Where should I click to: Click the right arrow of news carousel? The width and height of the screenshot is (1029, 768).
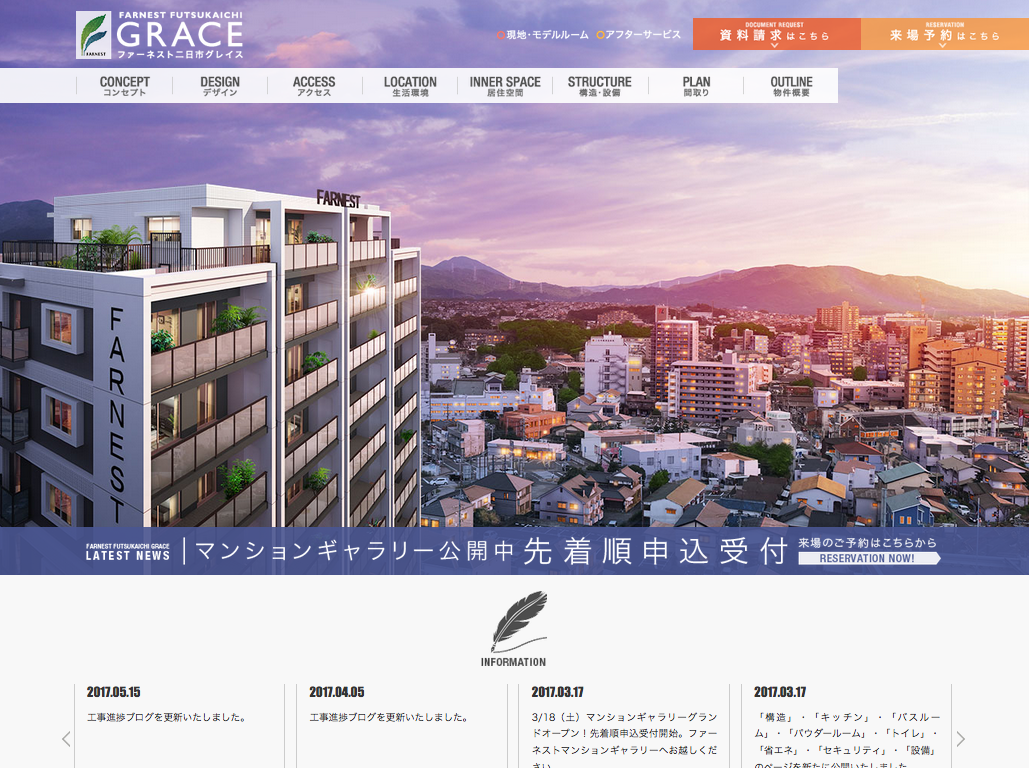click(960, 739)
